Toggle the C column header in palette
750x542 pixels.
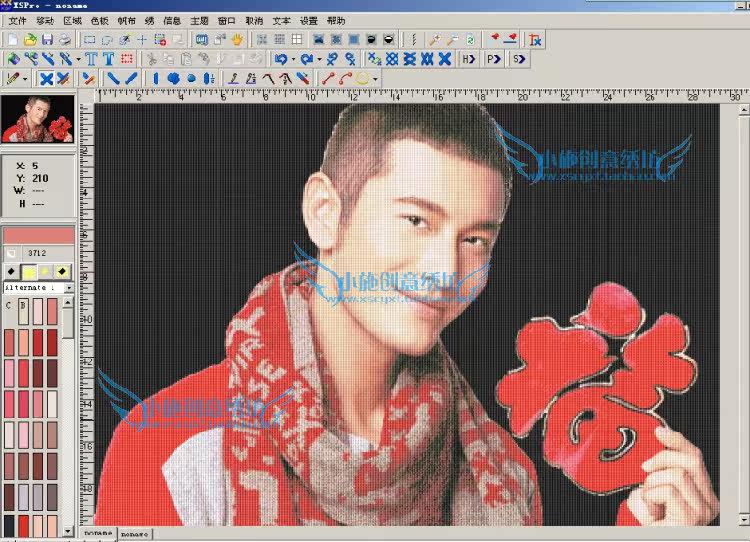pyautogui.click(x=9, y=305)
